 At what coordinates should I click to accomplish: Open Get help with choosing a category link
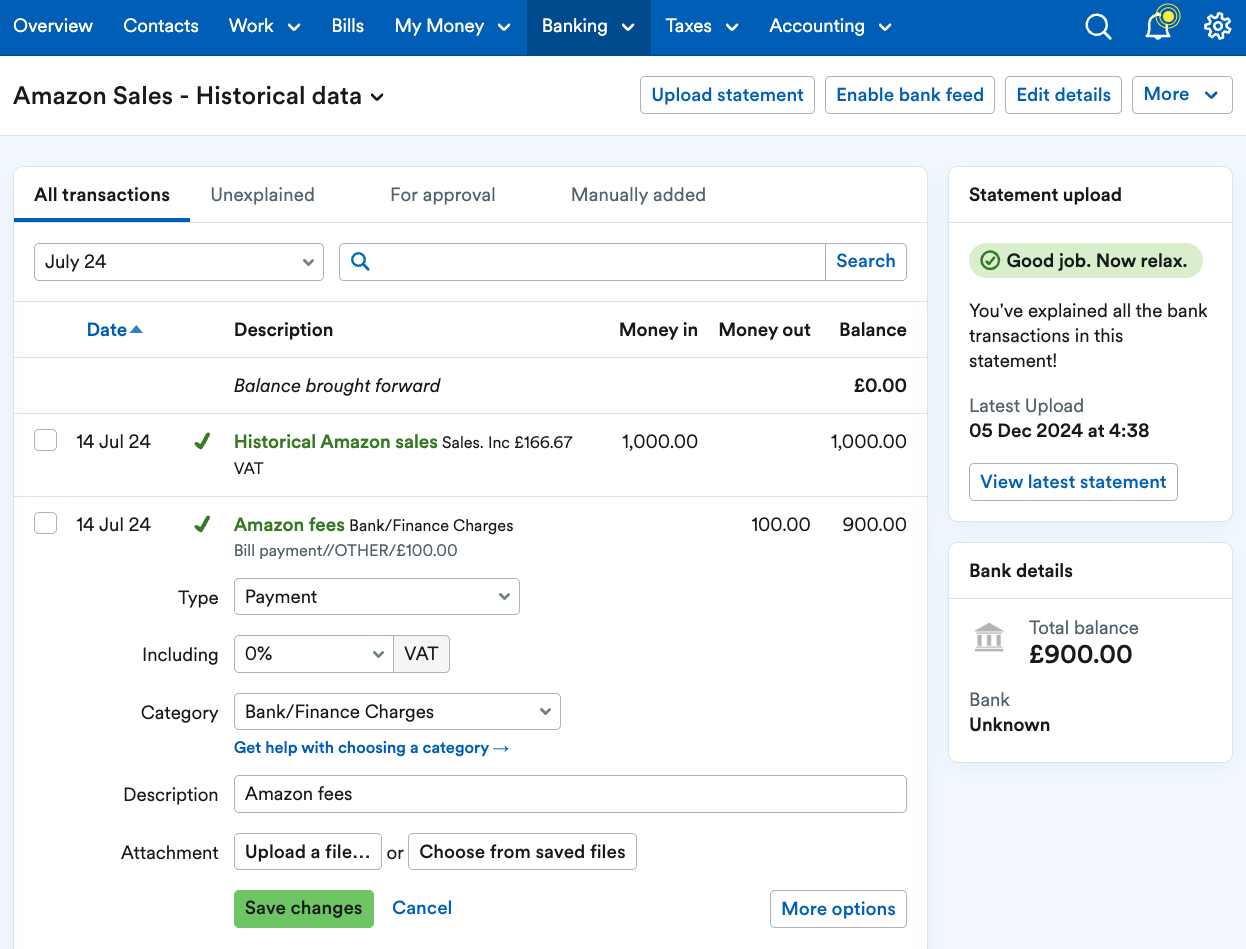[x=371, y=748]
